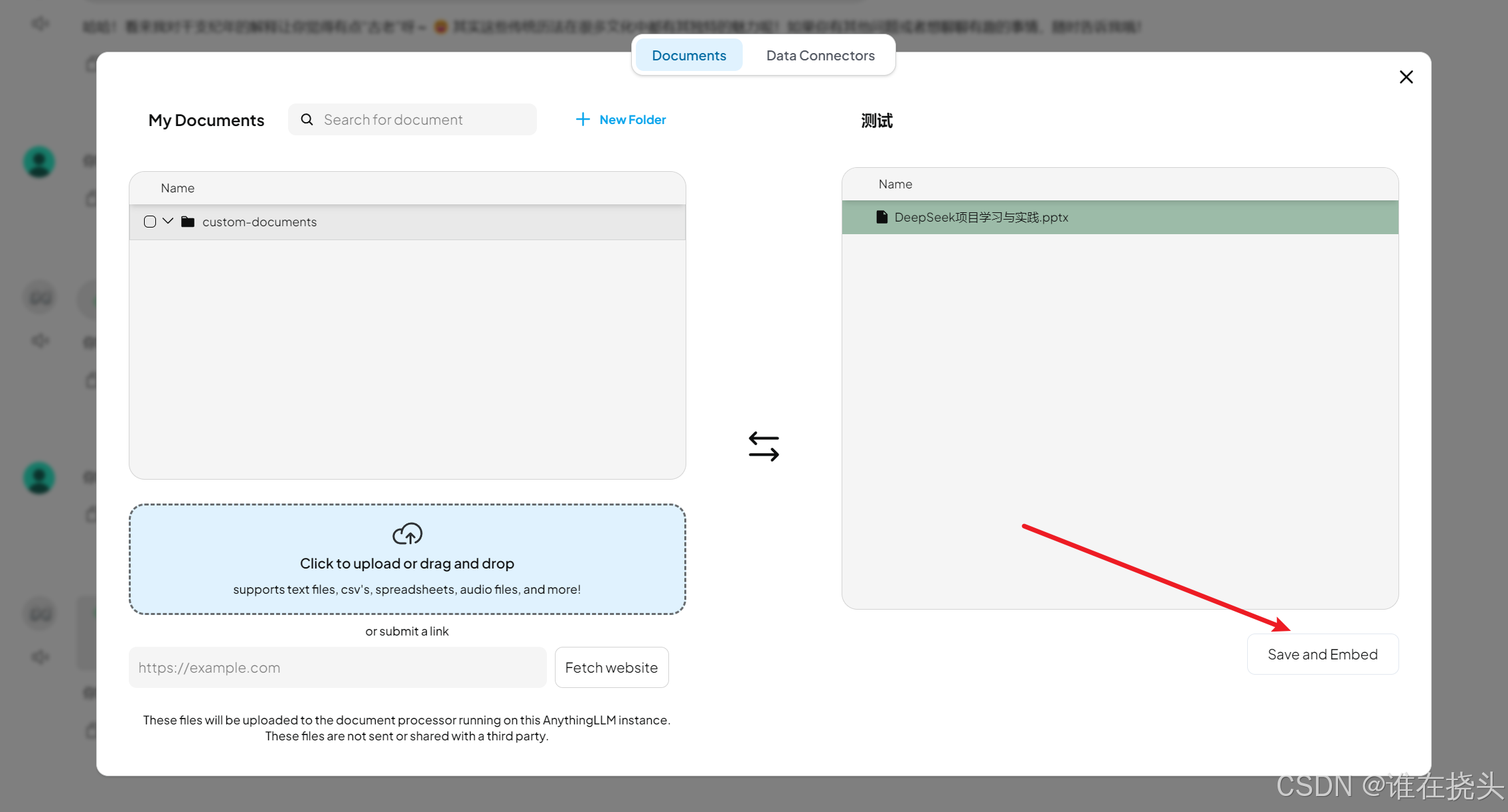Viewport: 1508px width, 812px height.
Task: Click New Folder link
Action: 632,119
